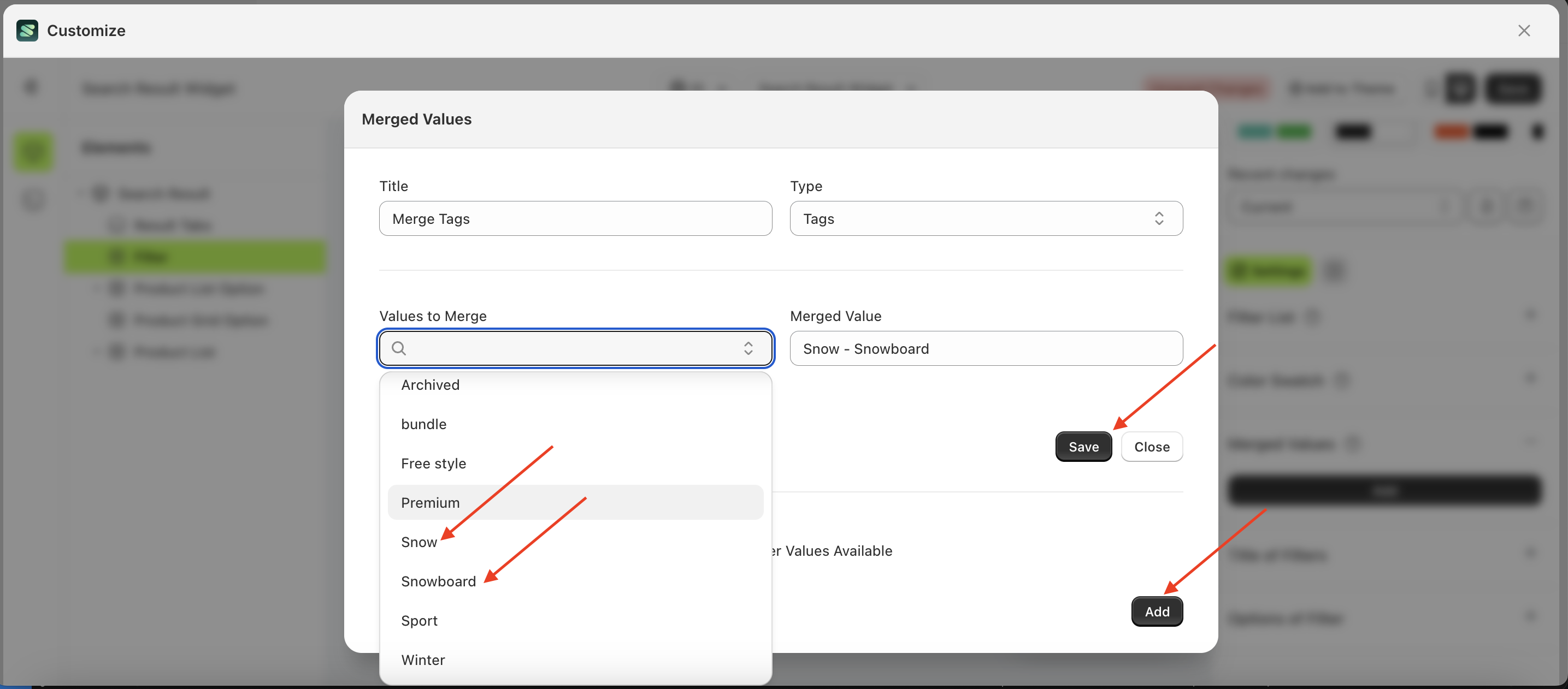Click the Customize app logo icon
The height and width of the screenshot is (689, 1568).
pos(27,31)
